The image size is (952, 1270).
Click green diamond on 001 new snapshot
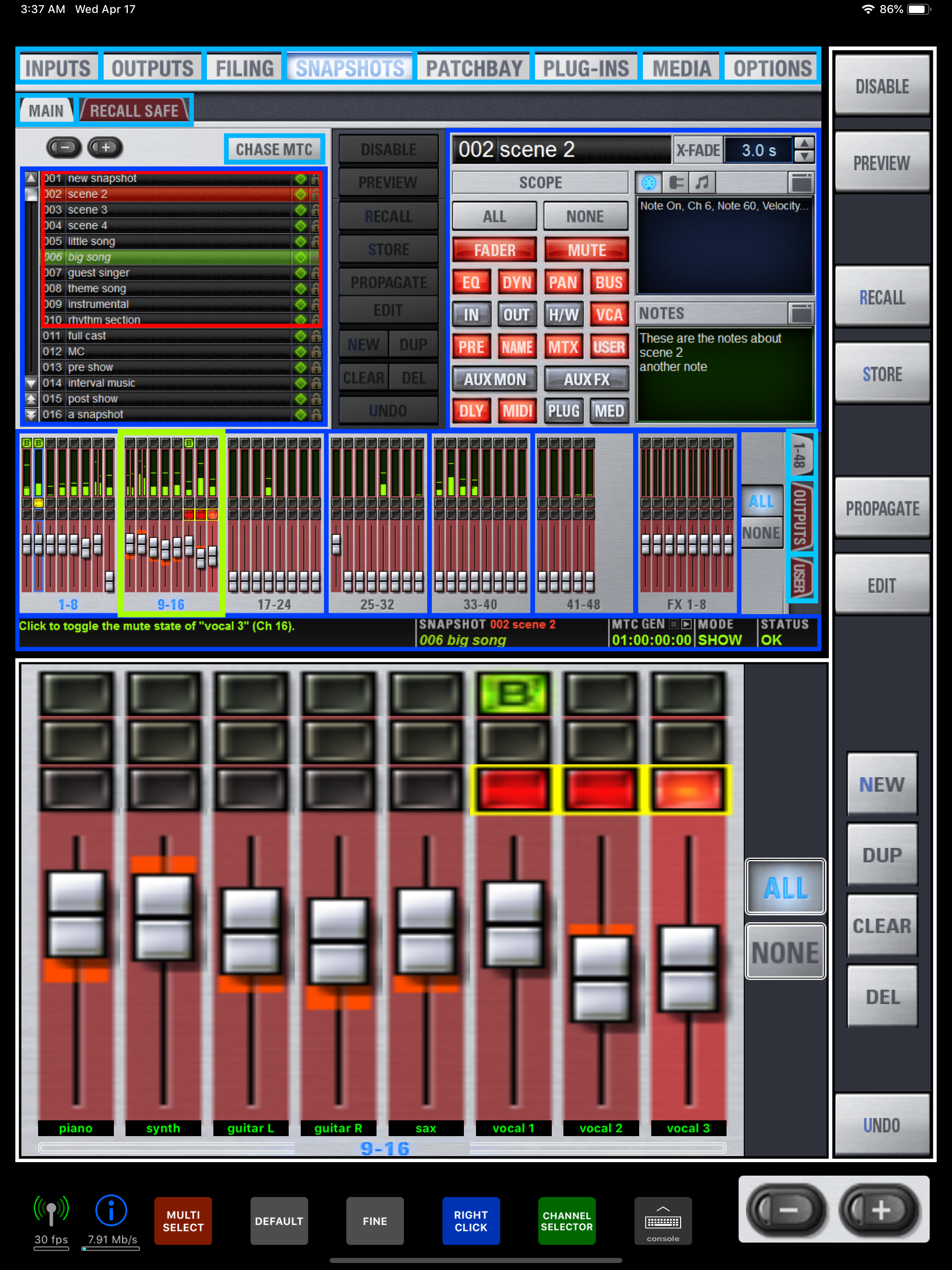tap(300, 179)
